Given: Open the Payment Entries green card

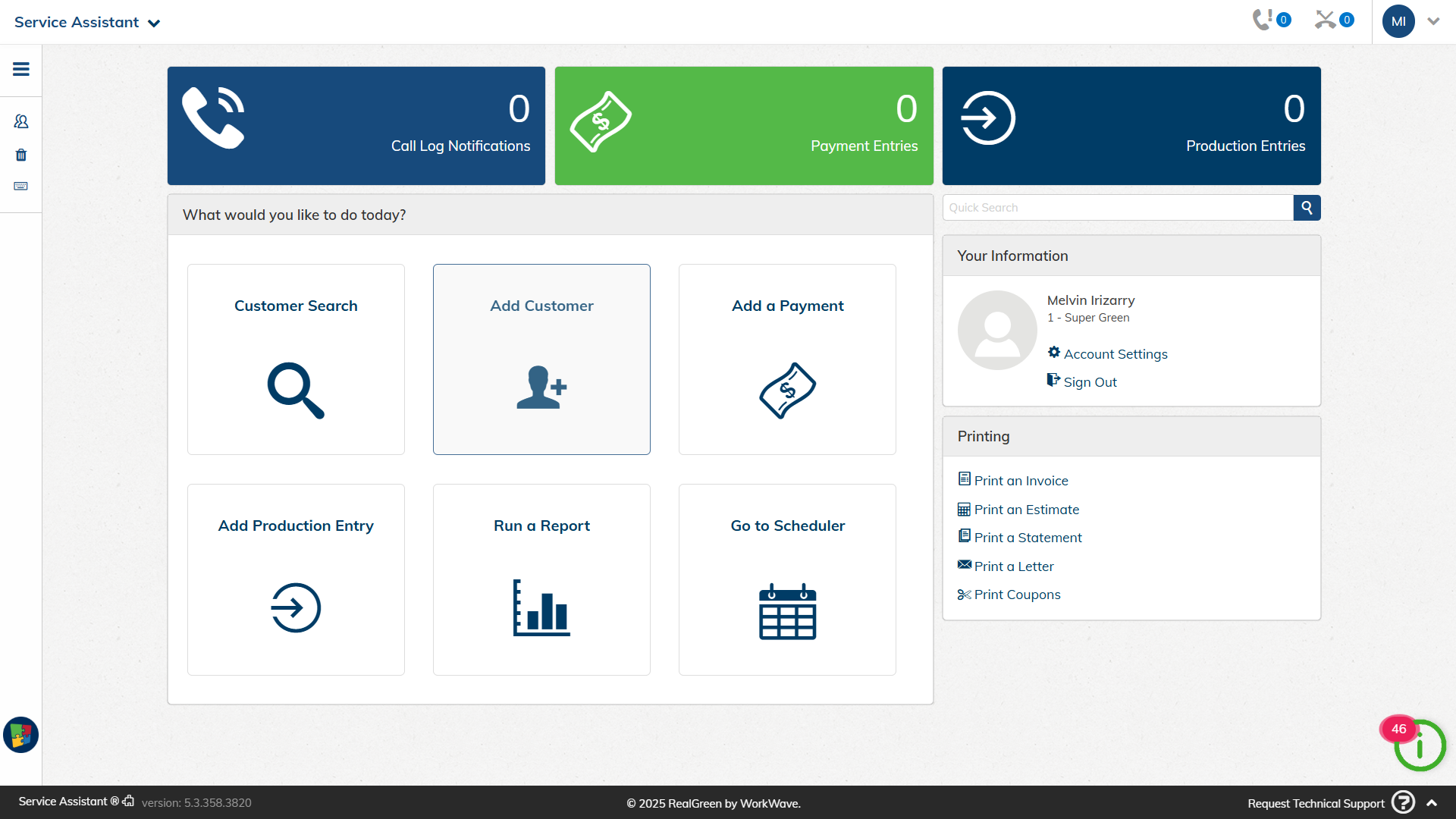Looking at the screenshot, I should click(x=744, y=126).
